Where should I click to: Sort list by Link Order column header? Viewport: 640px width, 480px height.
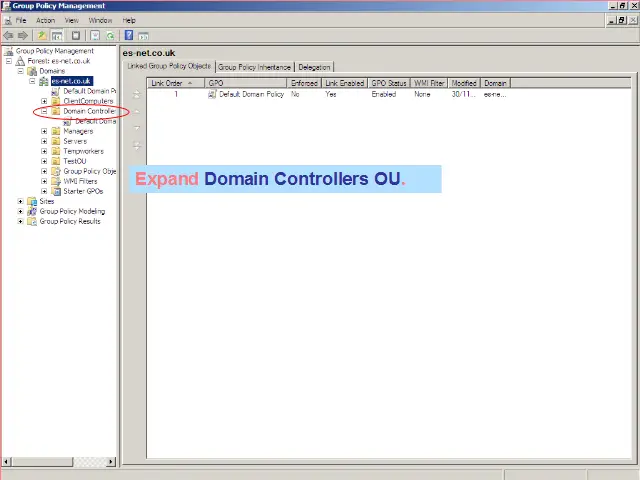[x=176, y=83]
